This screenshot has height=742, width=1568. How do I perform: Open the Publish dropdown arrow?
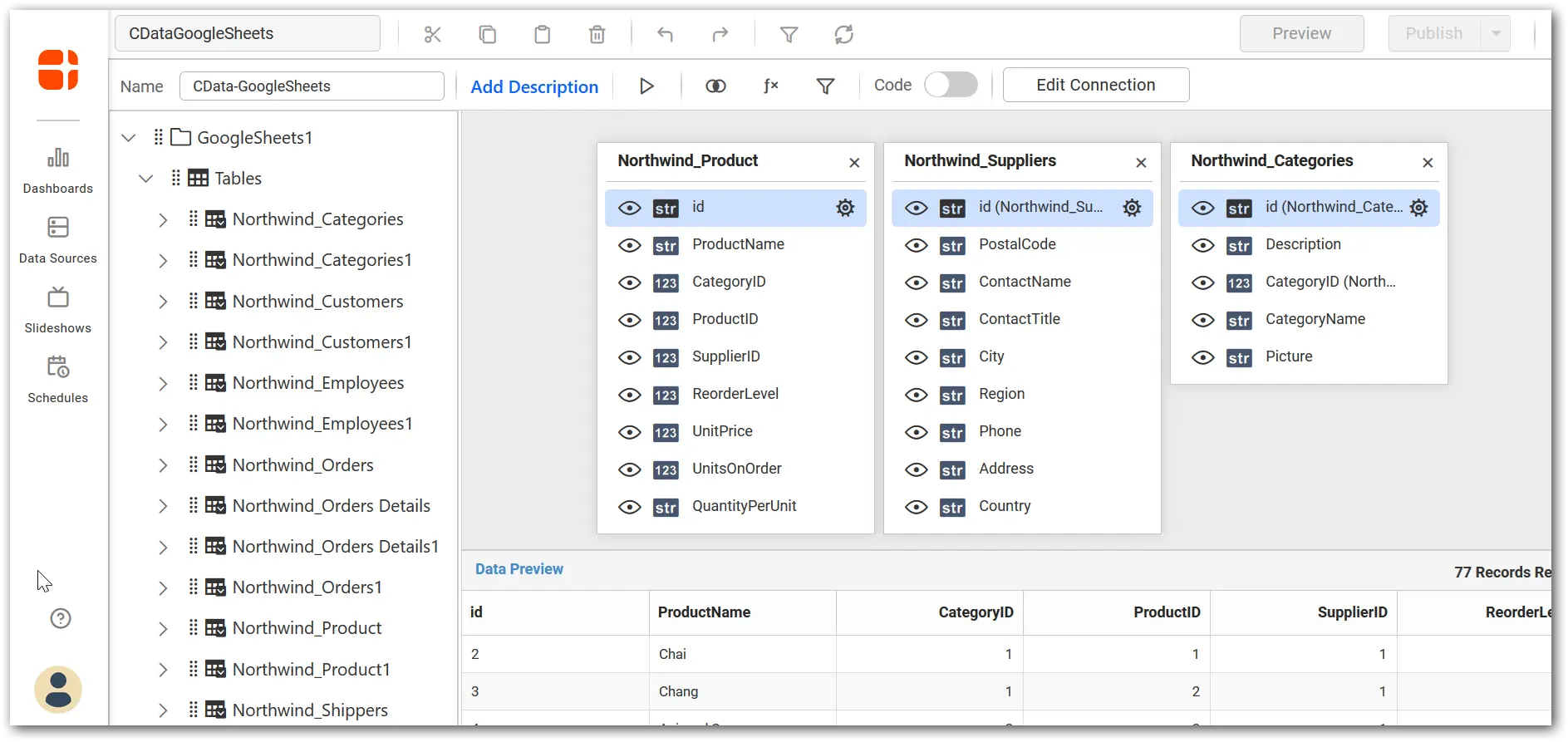click(x=1496, y=34)
